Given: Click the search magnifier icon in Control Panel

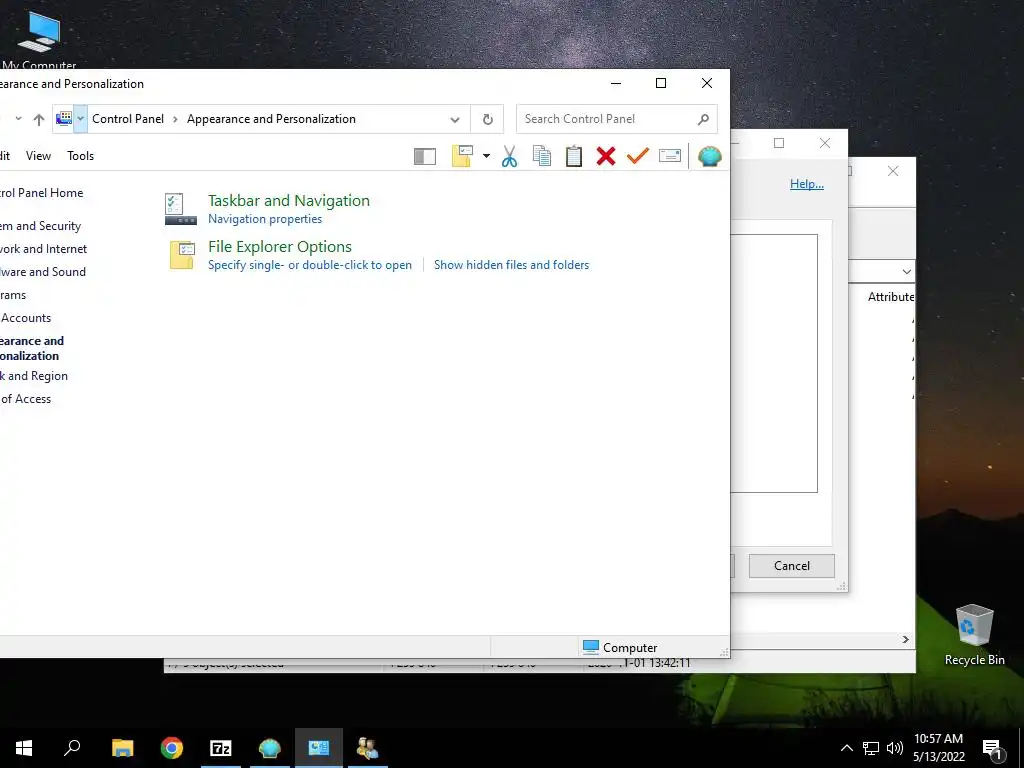Looking at the screenshot, I should click(x=703, y=119).
